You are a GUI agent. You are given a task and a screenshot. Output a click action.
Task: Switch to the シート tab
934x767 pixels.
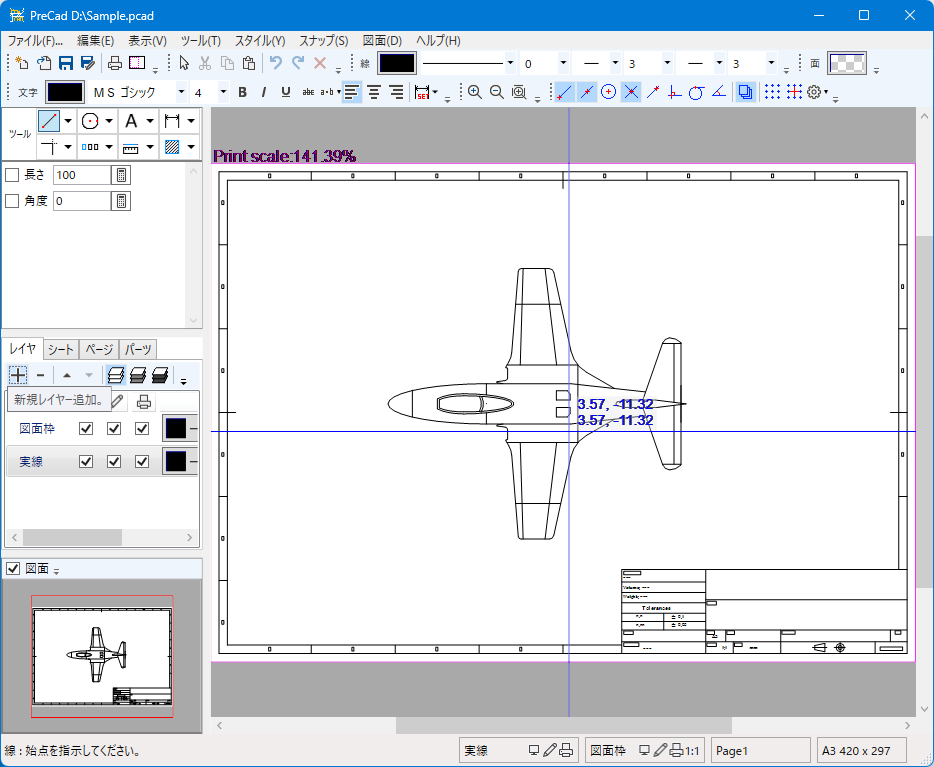[61, 349]
